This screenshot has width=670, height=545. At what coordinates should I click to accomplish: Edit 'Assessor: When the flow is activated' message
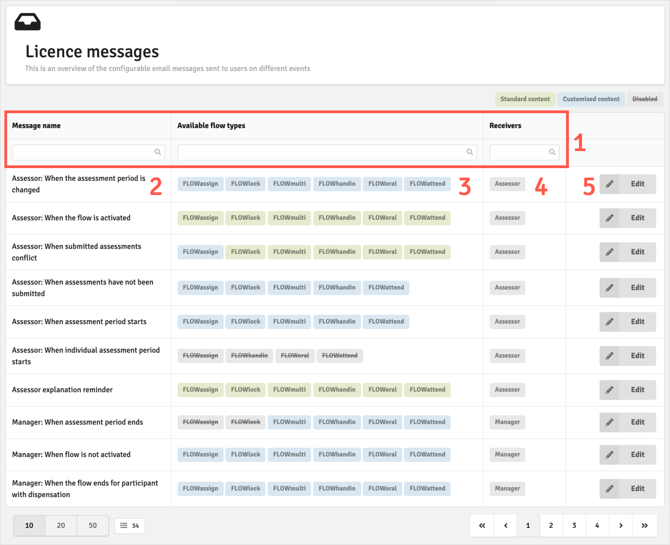coord(628,218)
